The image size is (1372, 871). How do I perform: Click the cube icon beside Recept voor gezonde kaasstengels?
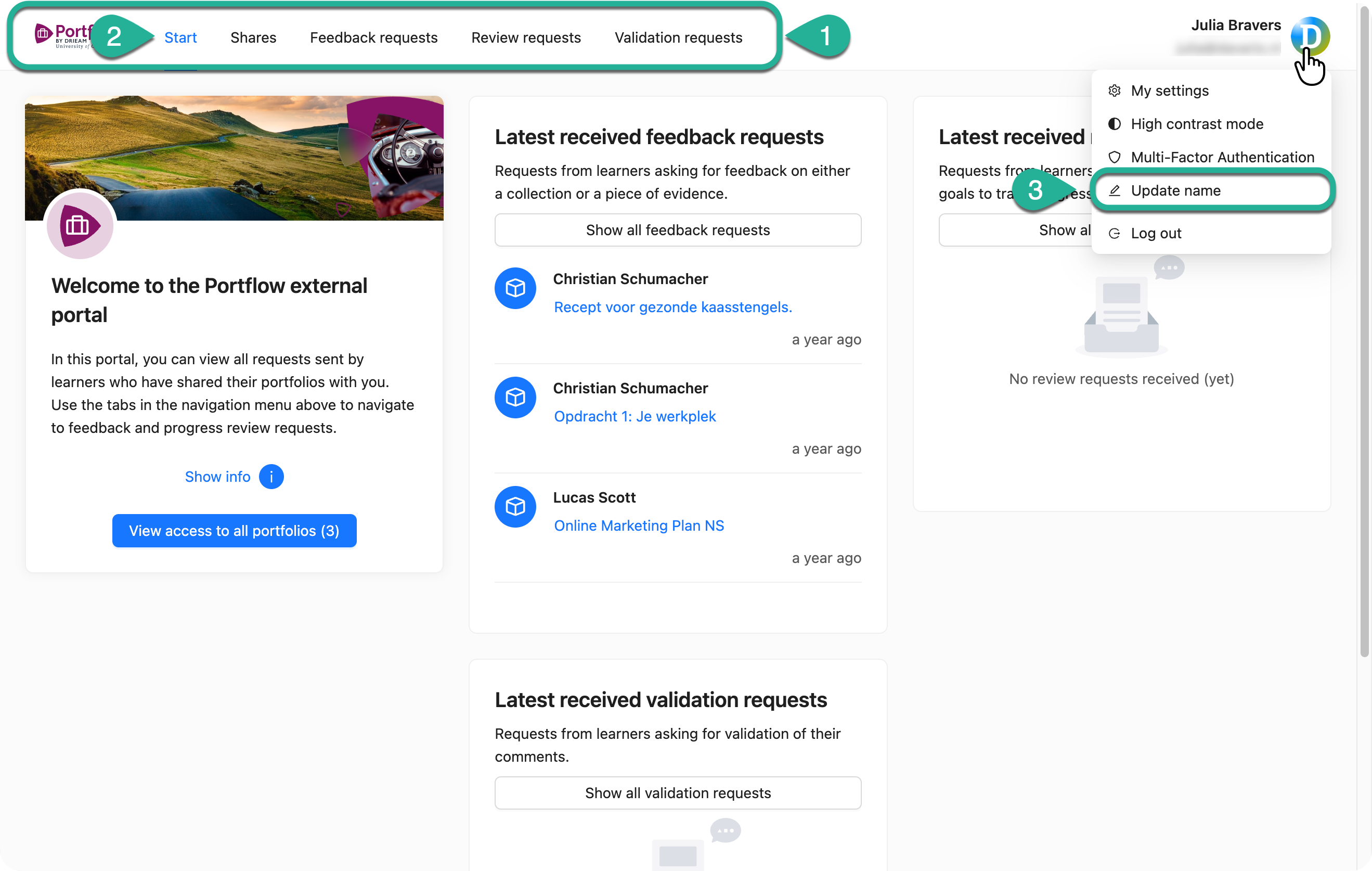coord(515,288)
